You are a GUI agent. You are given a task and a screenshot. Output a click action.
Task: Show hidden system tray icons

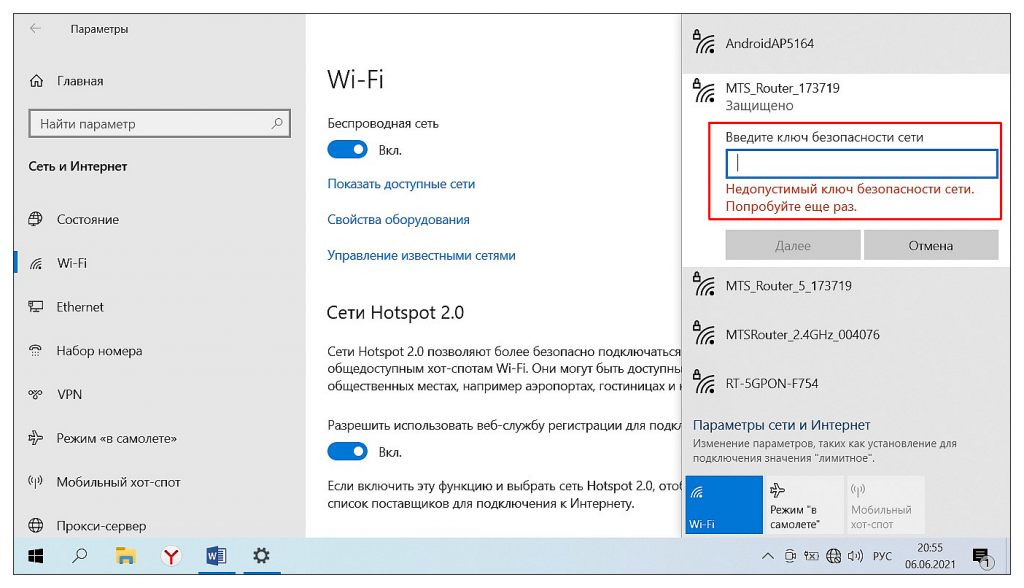tap(768, 556)
